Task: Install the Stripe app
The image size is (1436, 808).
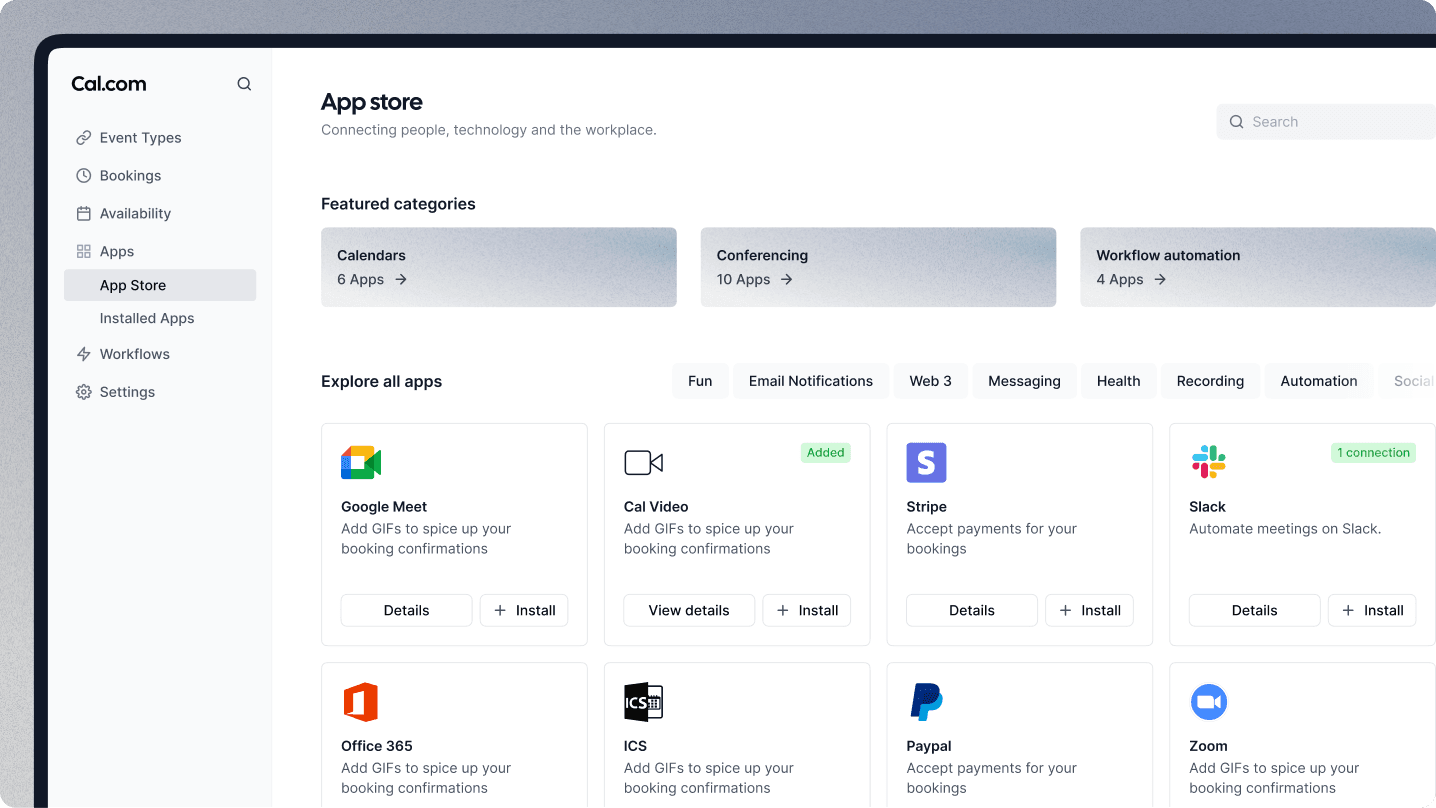Action: pyautogui.click(x=1089, y=610)
